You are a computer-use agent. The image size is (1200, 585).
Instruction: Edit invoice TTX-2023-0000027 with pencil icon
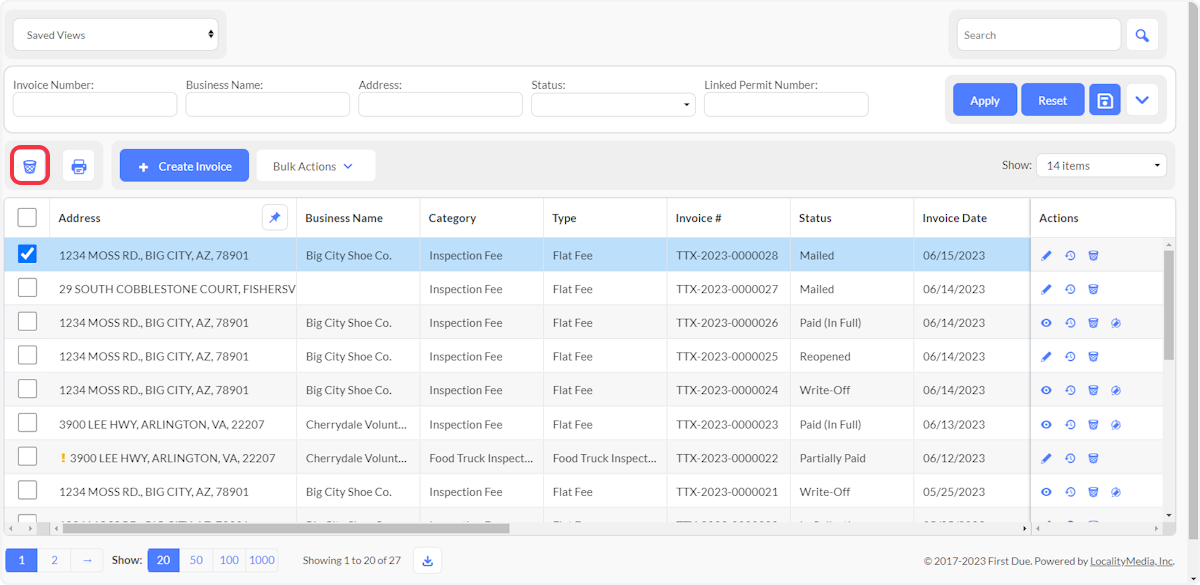1047,289
